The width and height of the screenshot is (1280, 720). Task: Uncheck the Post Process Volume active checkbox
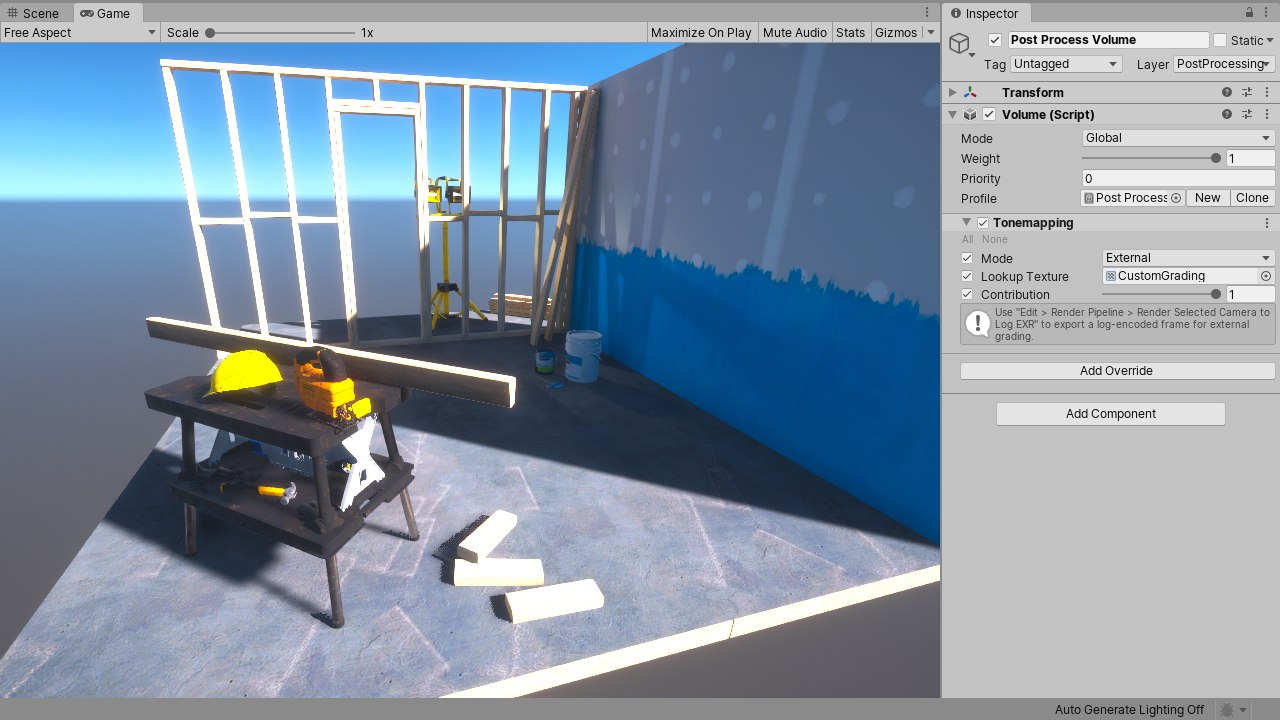pos(994,39)
